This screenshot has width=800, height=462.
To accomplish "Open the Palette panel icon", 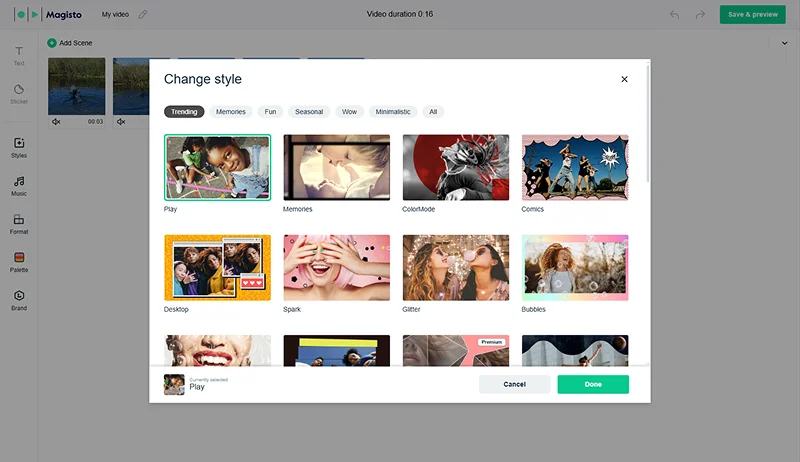I will tap(18, 260).
